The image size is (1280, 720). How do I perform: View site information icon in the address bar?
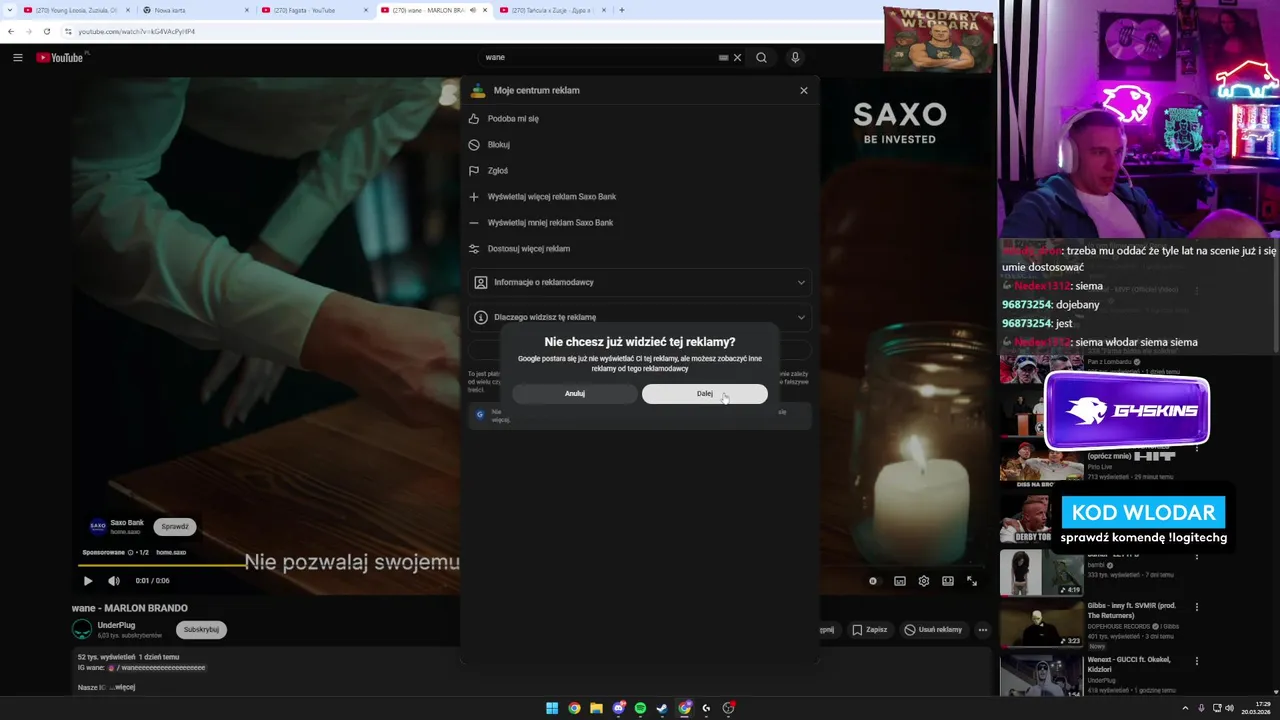68,31
